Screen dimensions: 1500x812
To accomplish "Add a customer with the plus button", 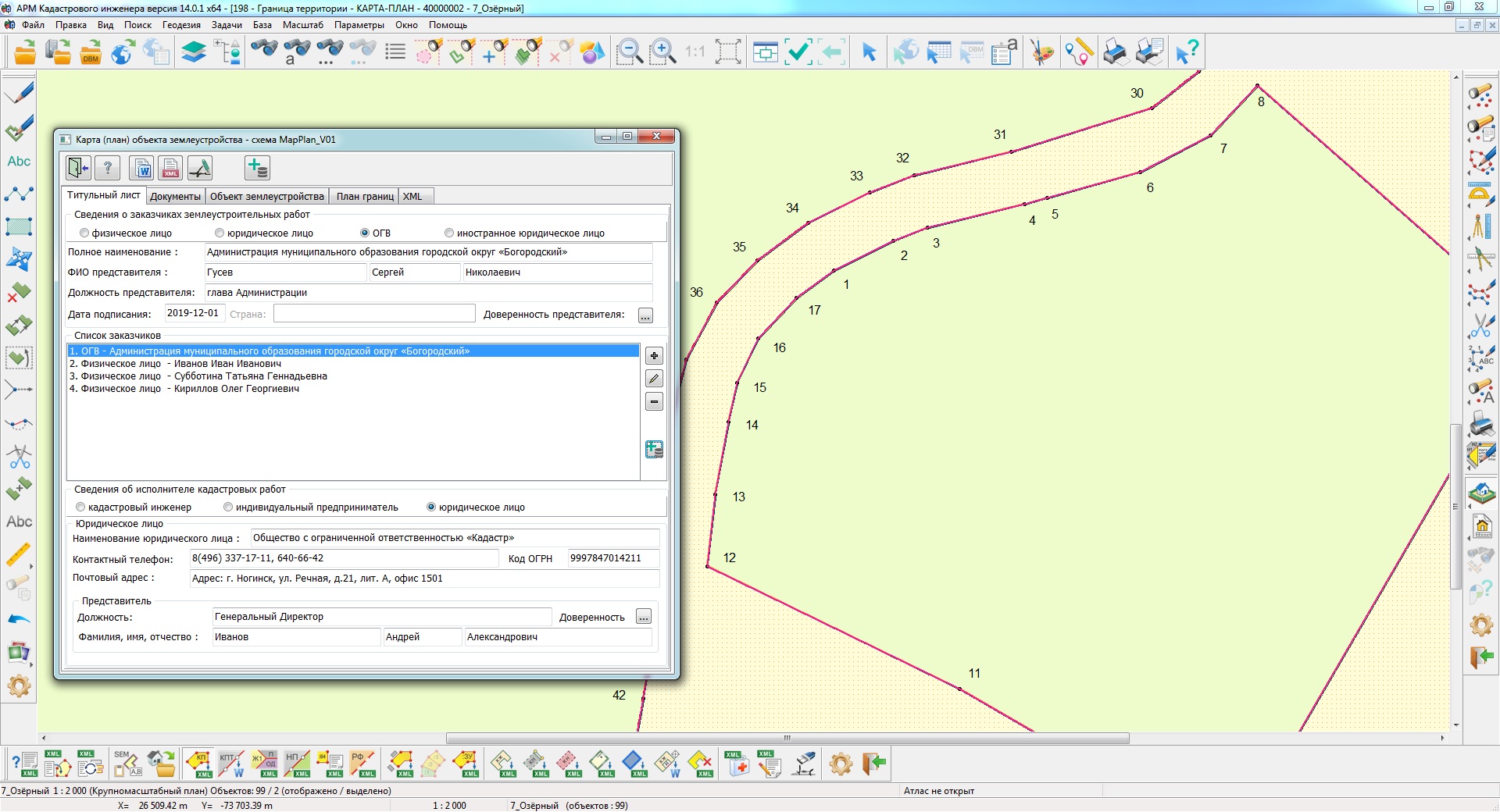I will click(654, 356).
